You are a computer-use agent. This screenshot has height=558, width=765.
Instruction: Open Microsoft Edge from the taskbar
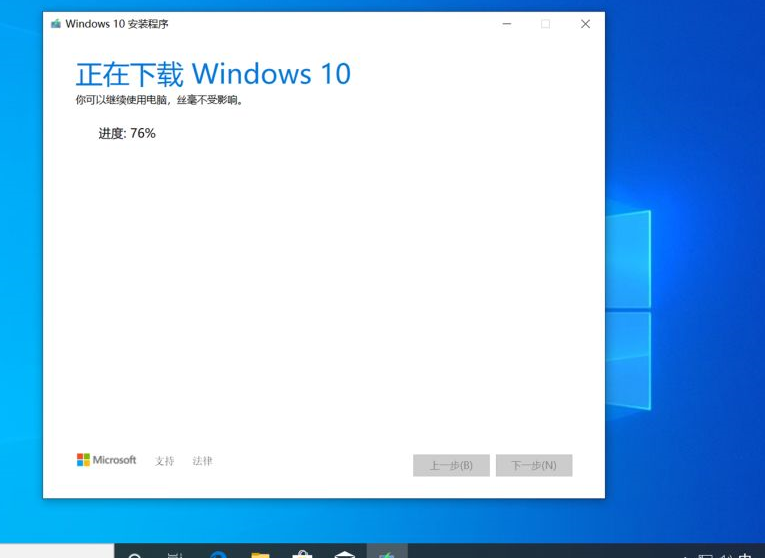[x=218, y=554]
